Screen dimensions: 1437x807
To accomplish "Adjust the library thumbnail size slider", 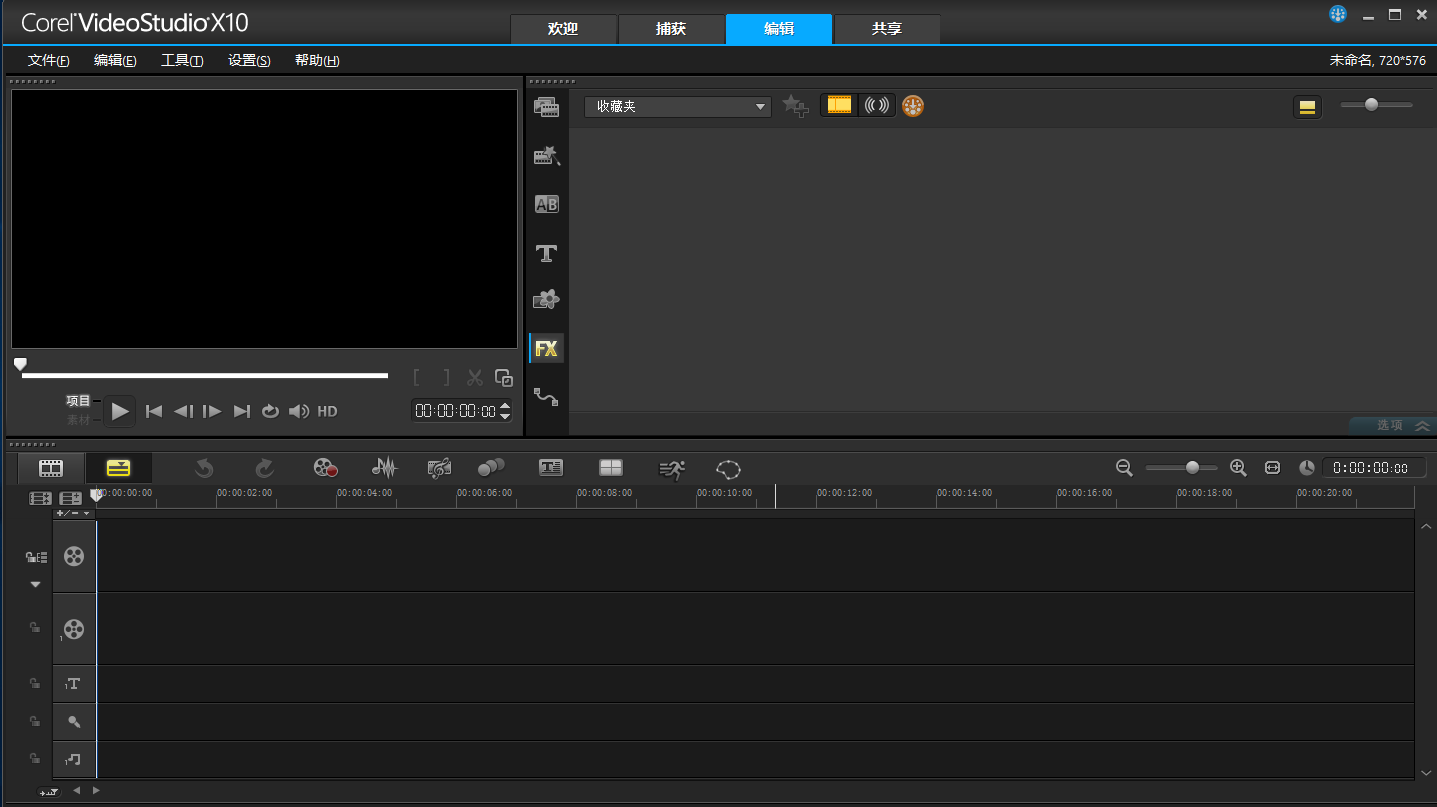I will coord(1377,104).
